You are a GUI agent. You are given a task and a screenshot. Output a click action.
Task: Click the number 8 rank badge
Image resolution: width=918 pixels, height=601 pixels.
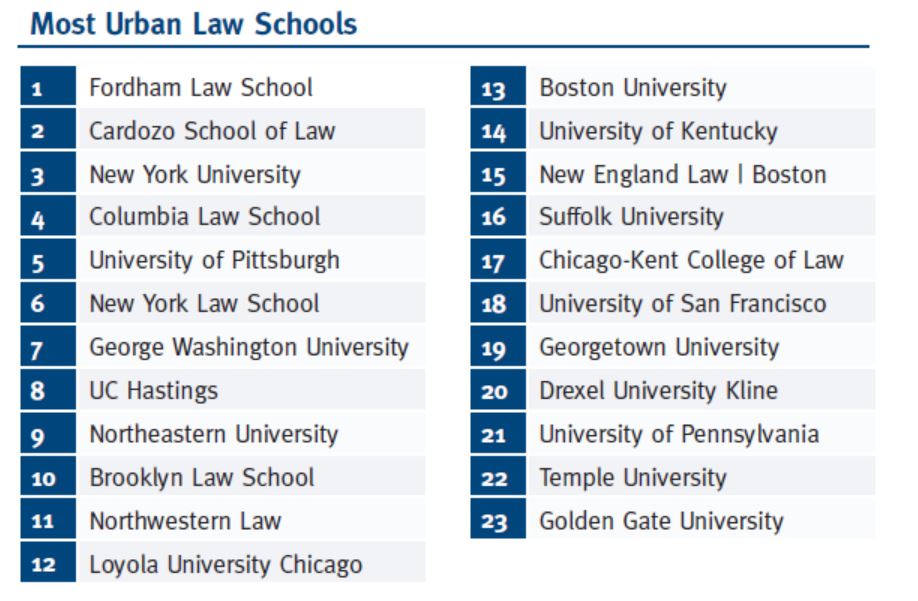click(x=48, y=389)
